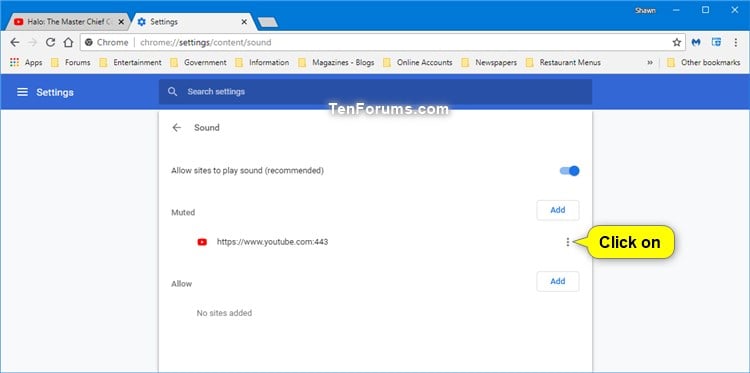The width and height of the screenshot is (750, 373).
Task: Click into the Search settings field
Action: pos(375,92)
